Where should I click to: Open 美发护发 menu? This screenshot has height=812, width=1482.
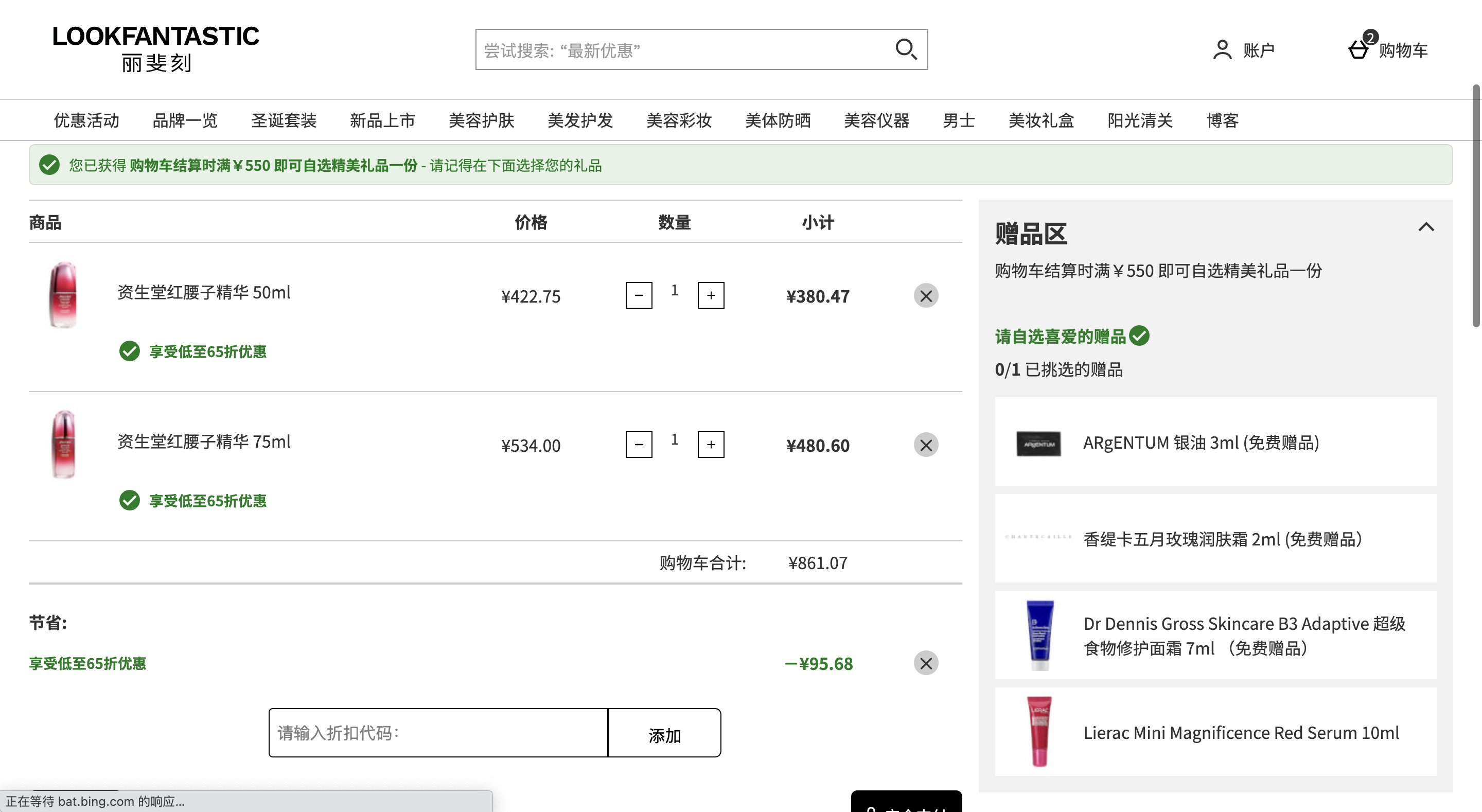click(x=580, y=120)
